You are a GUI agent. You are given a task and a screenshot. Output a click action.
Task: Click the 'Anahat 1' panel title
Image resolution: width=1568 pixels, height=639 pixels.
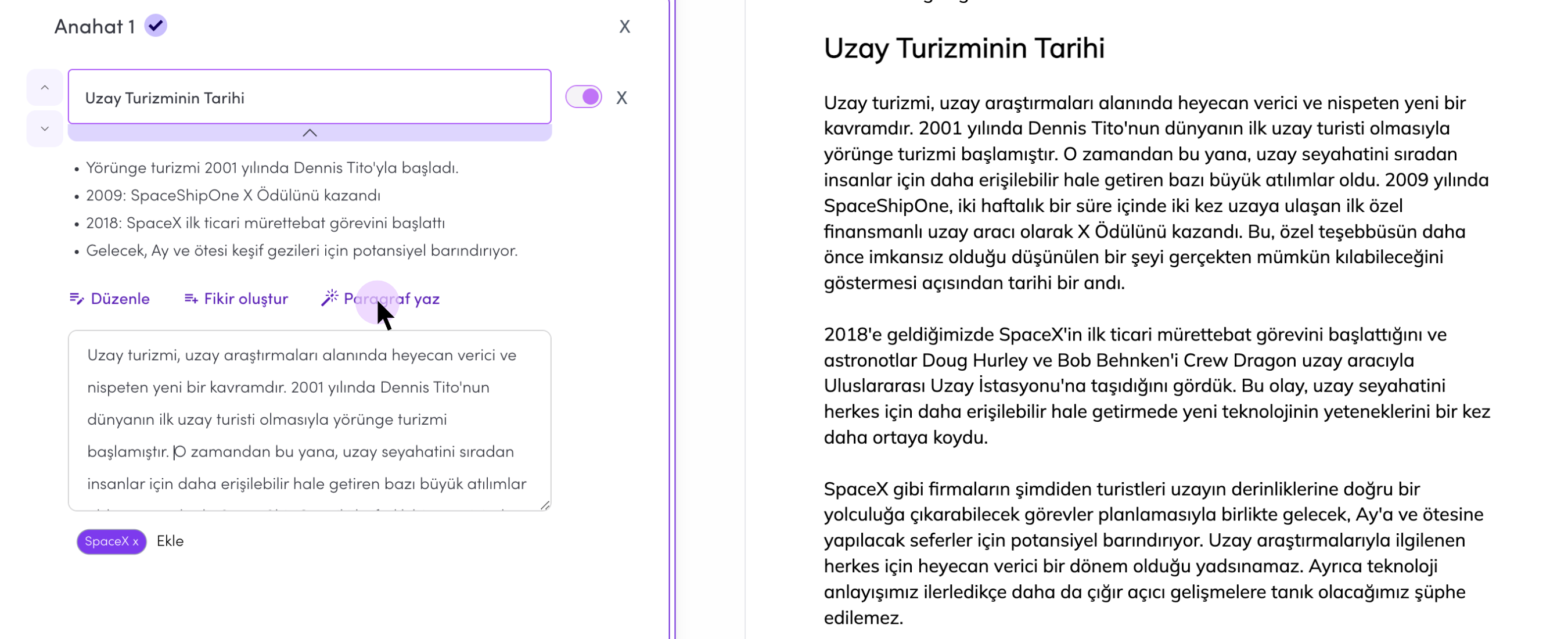[x=94, y=26]
